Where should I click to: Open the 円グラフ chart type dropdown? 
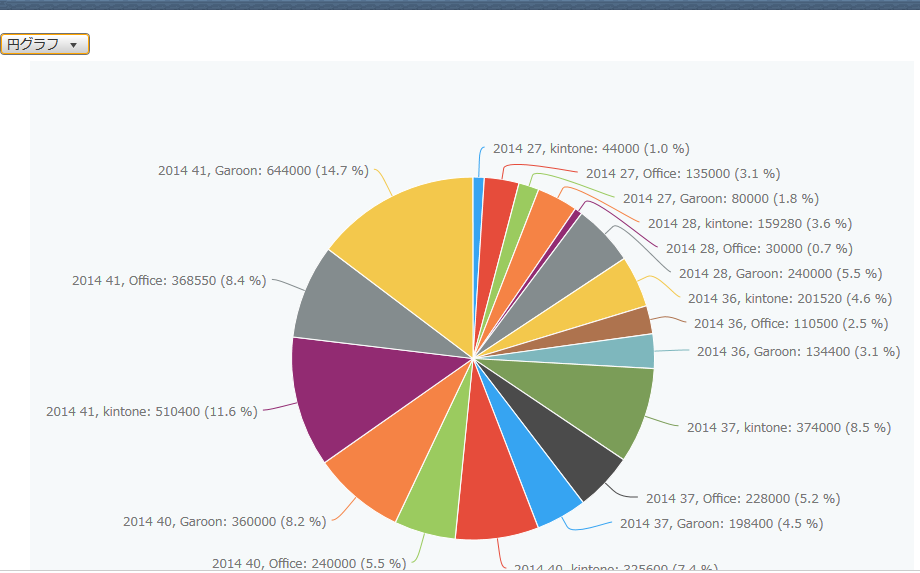click(x=45, y=45)
